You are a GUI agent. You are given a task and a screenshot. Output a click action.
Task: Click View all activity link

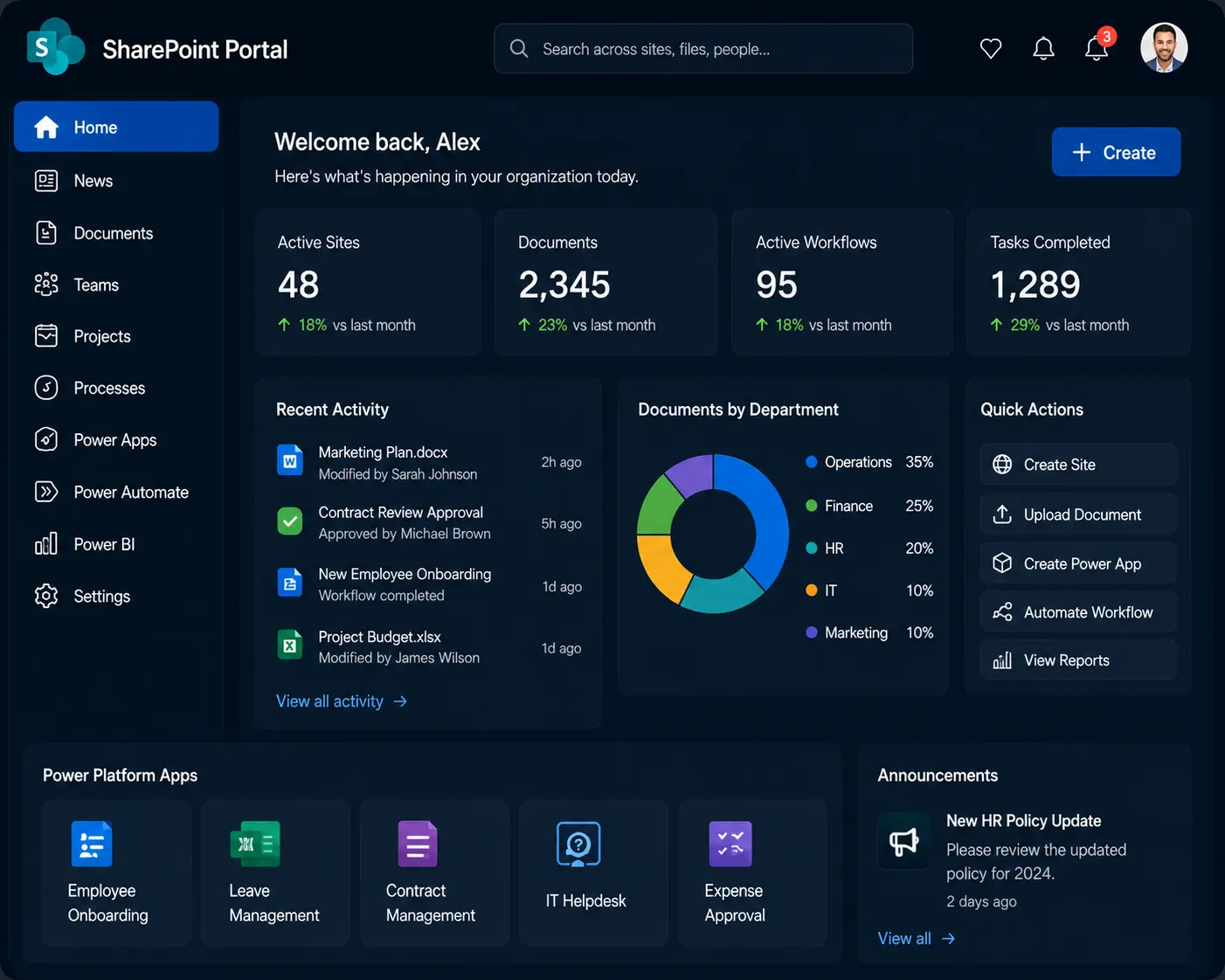[x=342, y=701]
